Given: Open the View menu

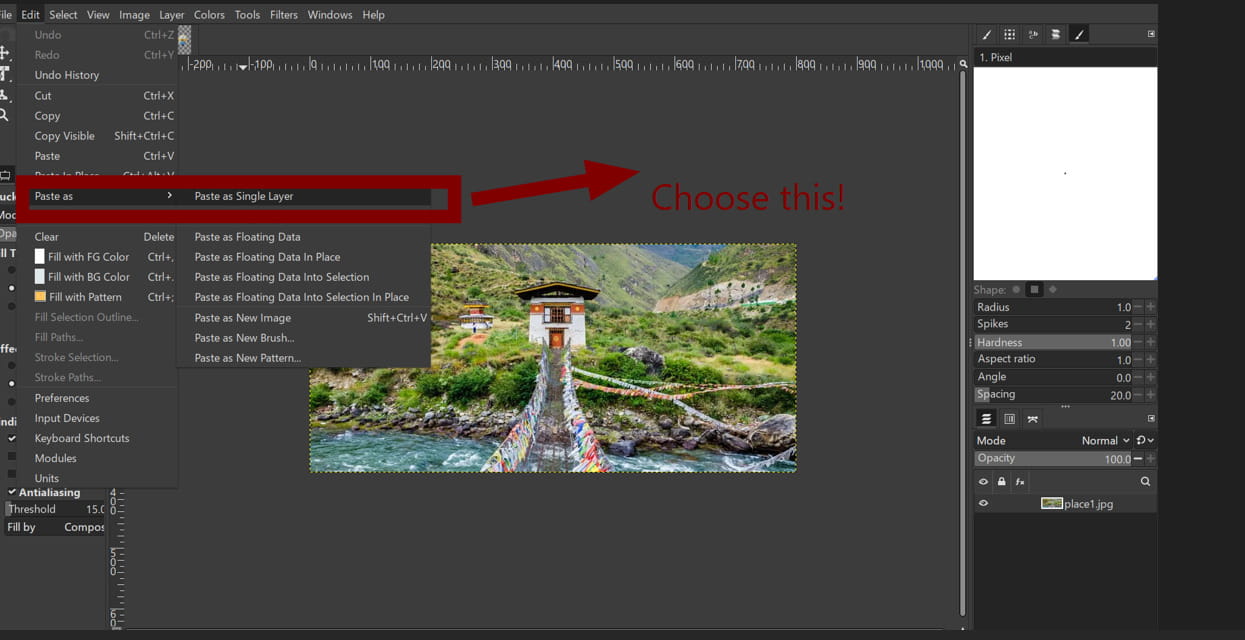Looking at the screenshot, I should [x=98, y=14].
